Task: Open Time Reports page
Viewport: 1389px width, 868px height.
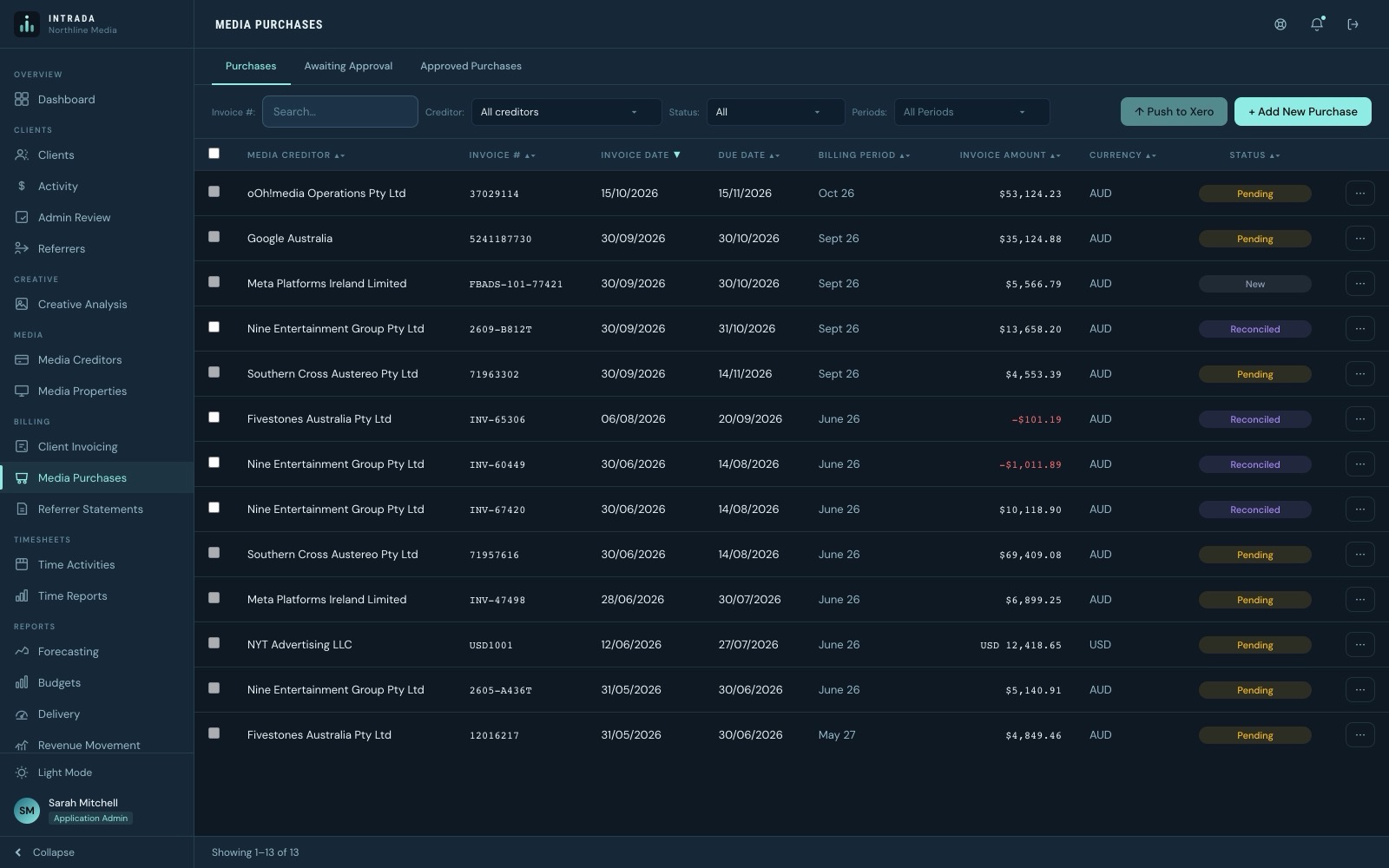Action: click(x=96, y=595)
